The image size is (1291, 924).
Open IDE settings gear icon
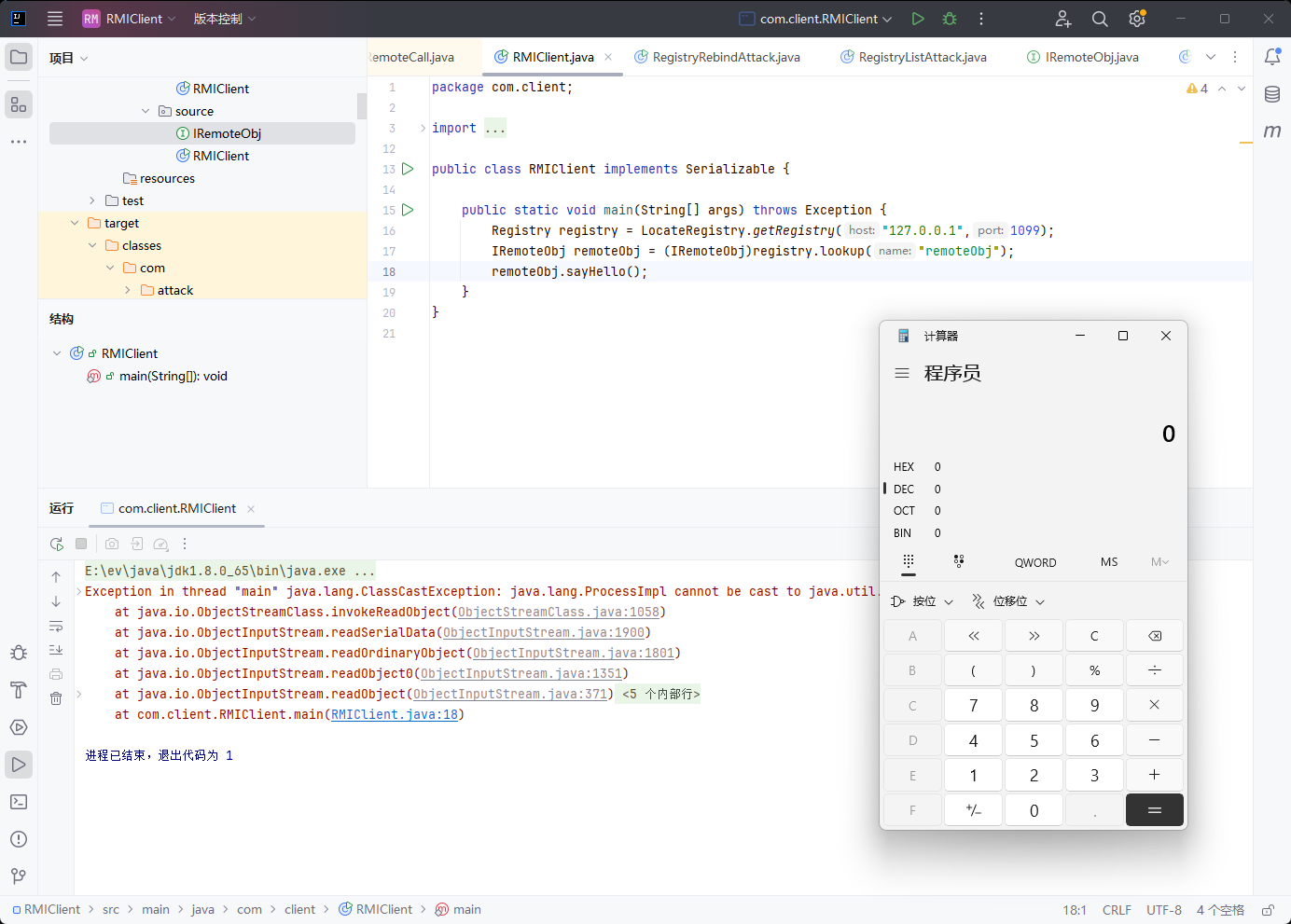tap(1137, 19)
